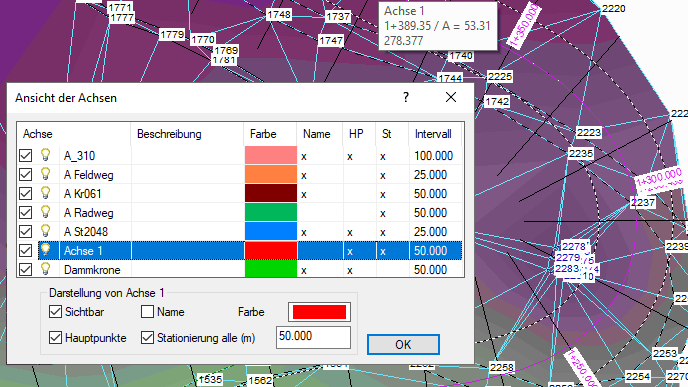This screenshot has height=387, width=688.
Task: Click the dark red swatch of A Kr061
Action: tap(271, 193)
